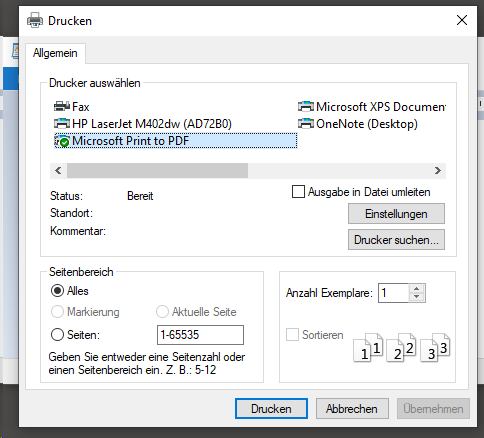This screenshot has width=484, height=438.
Task: Toggle the disabled Sortieren checkbox
Action: click(292, 335)
